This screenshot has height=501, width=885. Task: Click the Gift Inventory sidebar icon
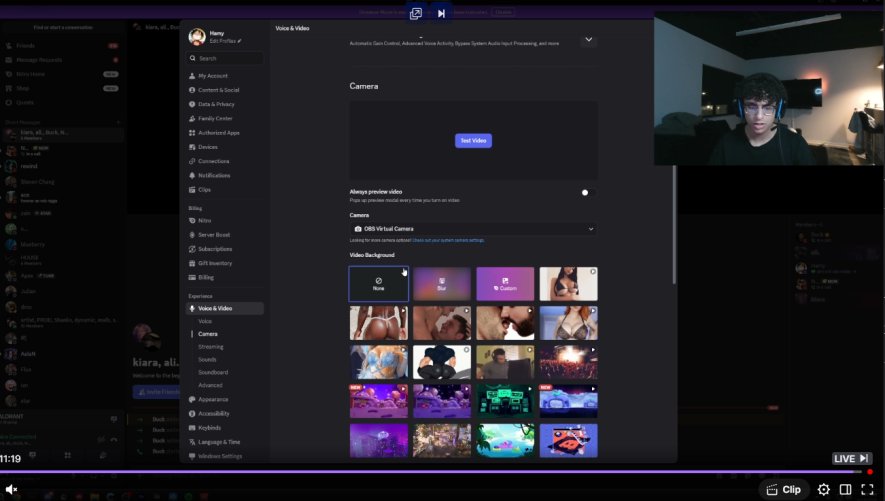(192, 263)
